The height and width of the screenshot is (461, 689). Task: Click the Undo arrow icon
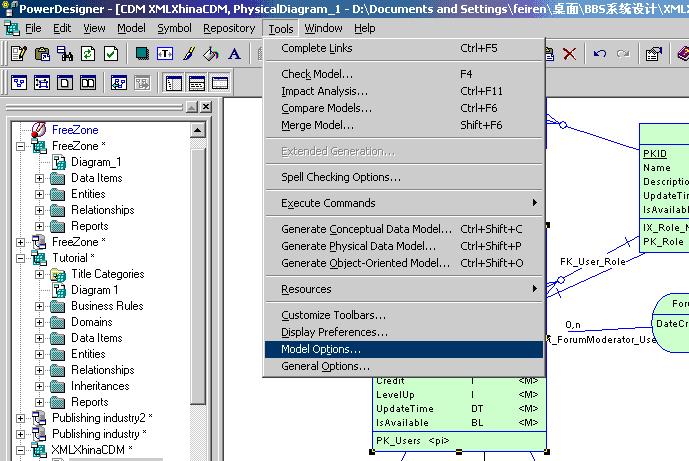coord(600,53)
